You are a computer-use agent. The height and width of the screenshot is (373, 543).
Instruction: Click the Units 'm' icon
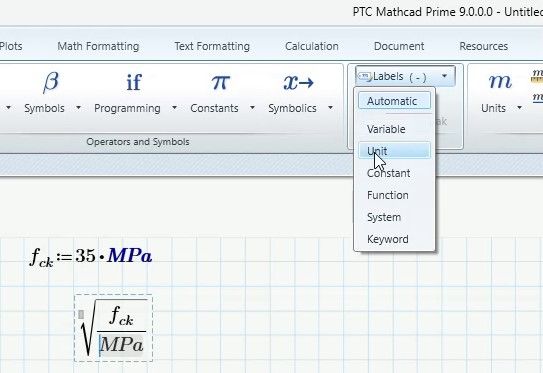point(500,82)
